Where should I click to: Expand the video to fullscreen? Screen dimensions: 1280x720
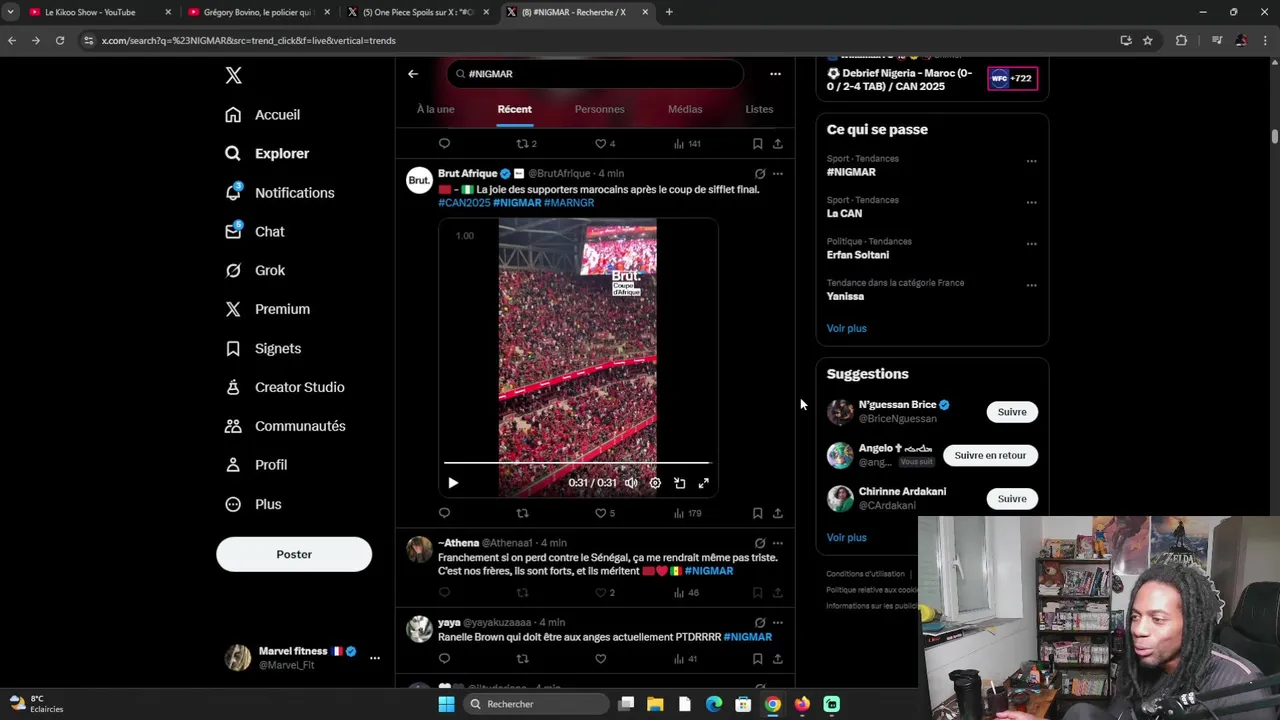(x=704, y=483)
